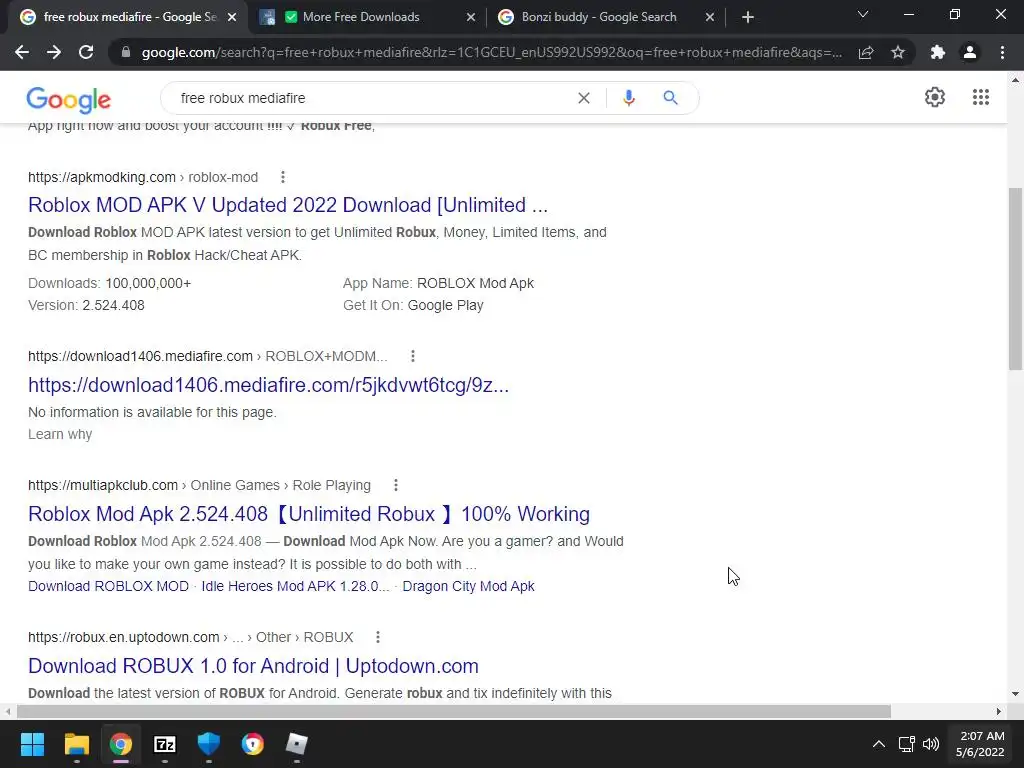Open a new browser tab
The height and width of the screenshot is (768, 1024).
click(748, 17)
